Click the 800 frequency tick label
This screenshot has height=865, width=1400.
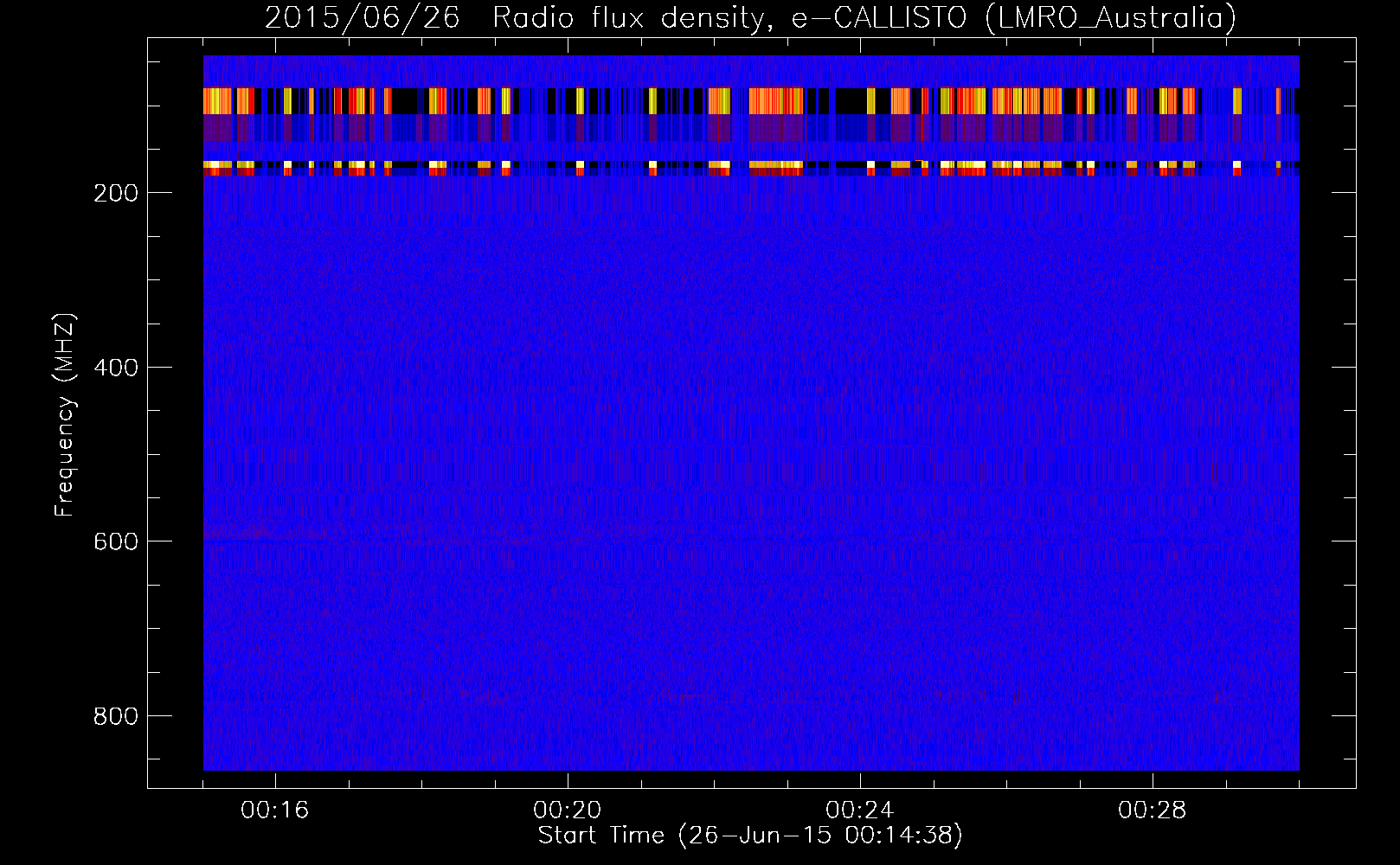(115, 716)
